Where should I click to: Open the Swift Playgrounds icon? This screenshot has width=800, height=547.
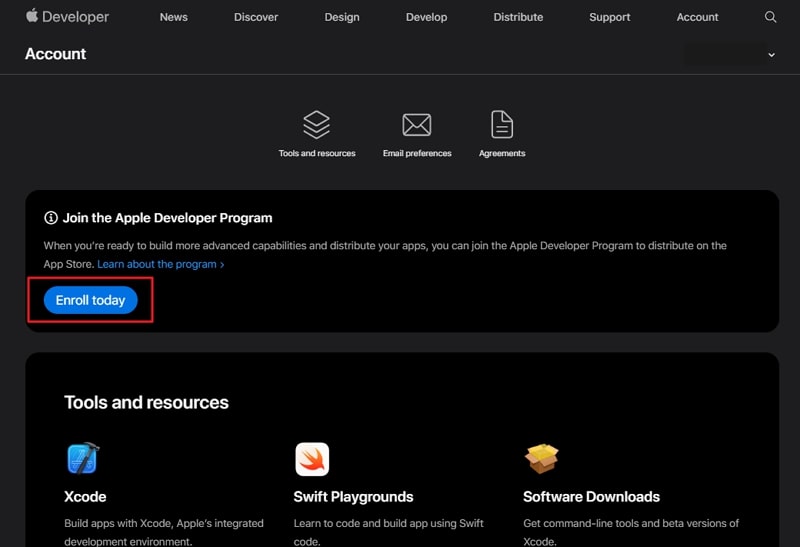click(x=312, y=459)
